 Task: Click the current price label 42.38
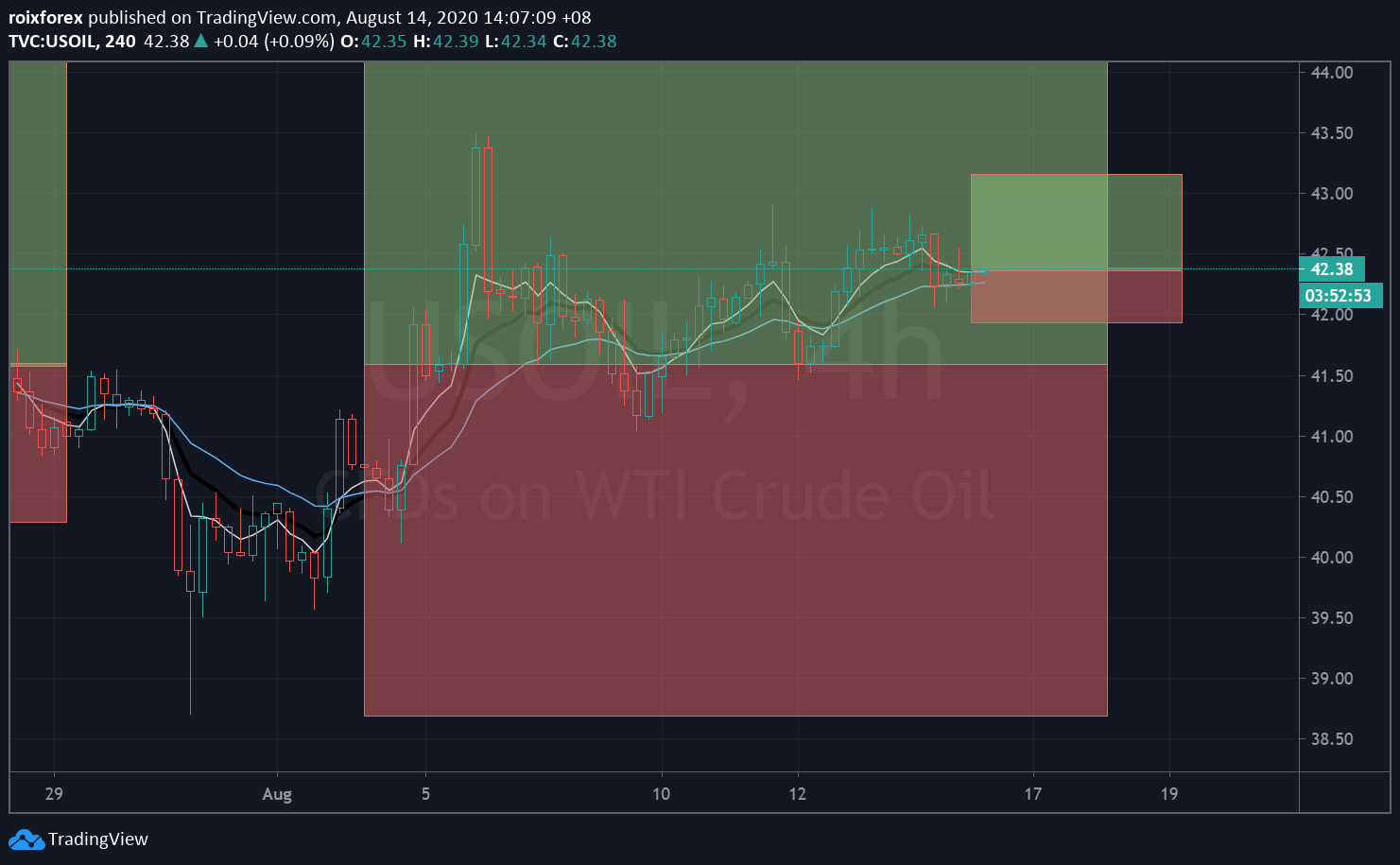(x=1332, y=269)
